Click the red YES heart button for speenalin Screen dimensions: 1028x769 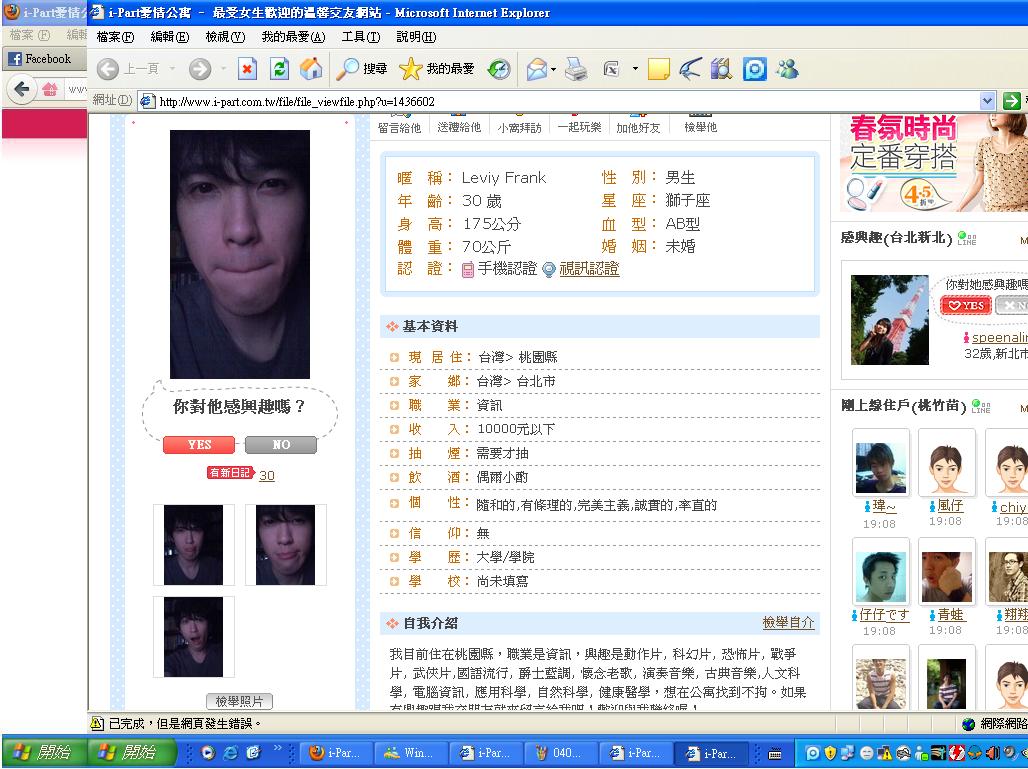pyautogui.click(x=966, y=306)
